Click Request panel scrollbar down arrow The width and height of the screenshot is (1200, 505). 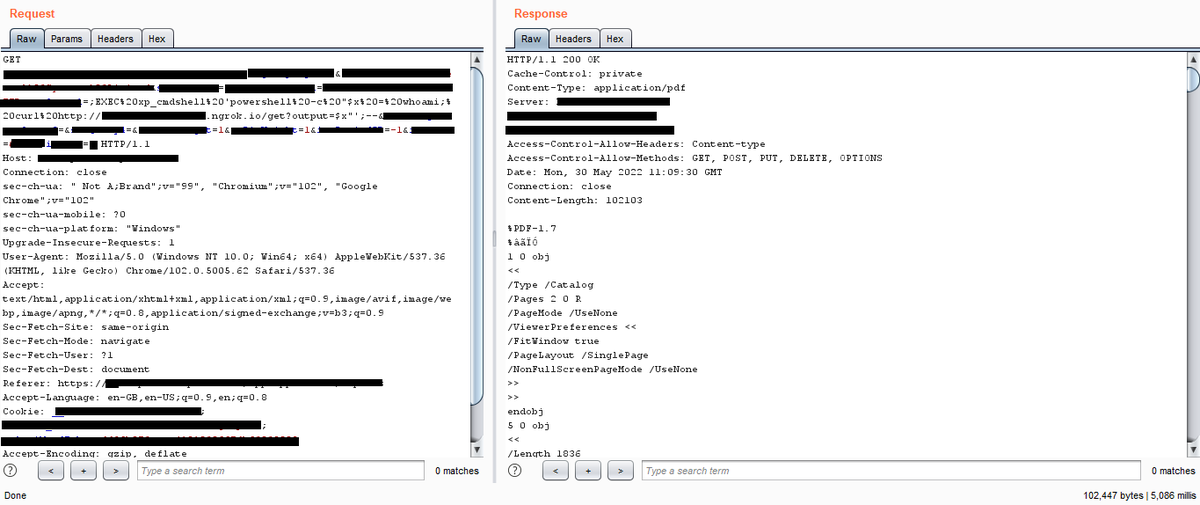pyautogui.click(x=478, y=450)
